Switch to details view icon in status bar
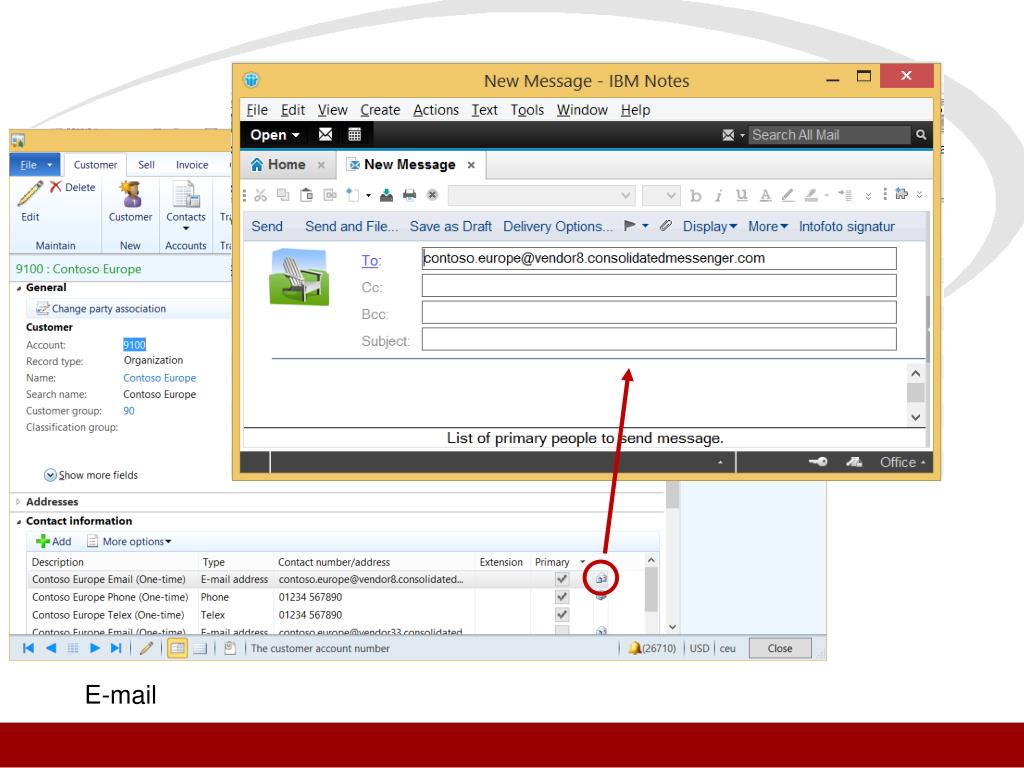The width and height of the screenshot is (1024, 768). 177,648
